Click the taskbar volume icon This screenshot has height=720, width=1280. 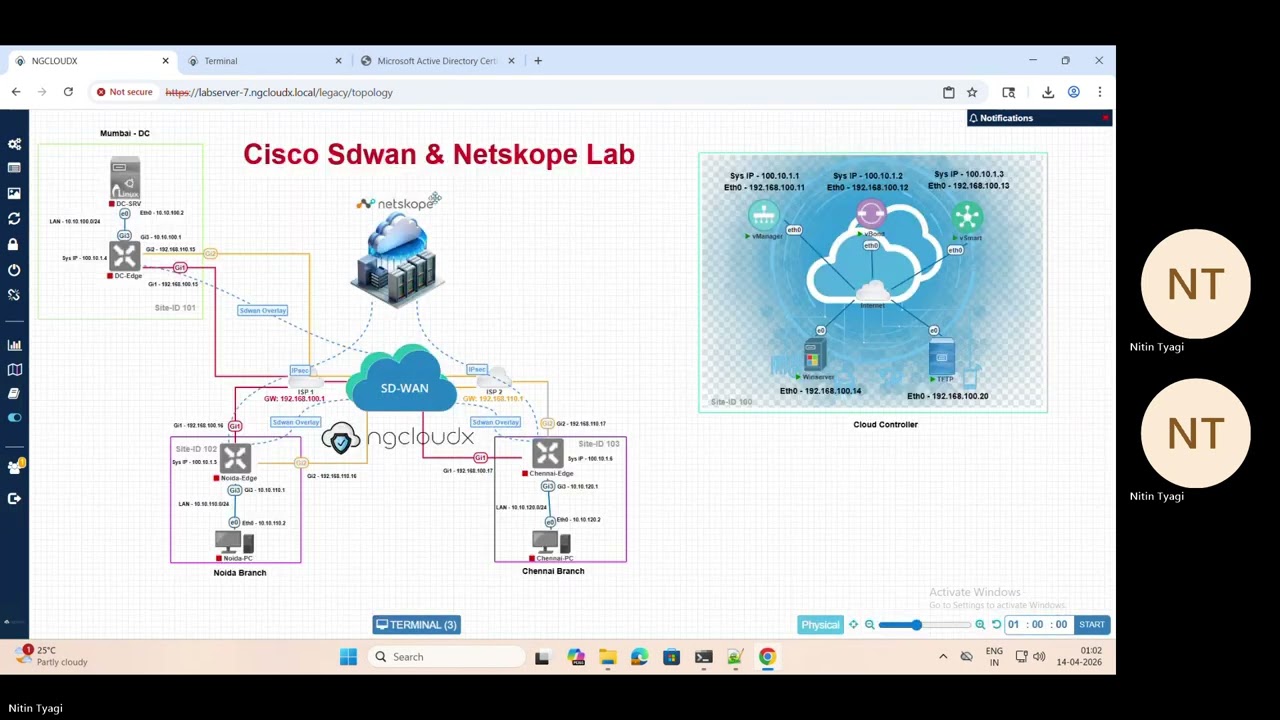[x=1039, y=657]
